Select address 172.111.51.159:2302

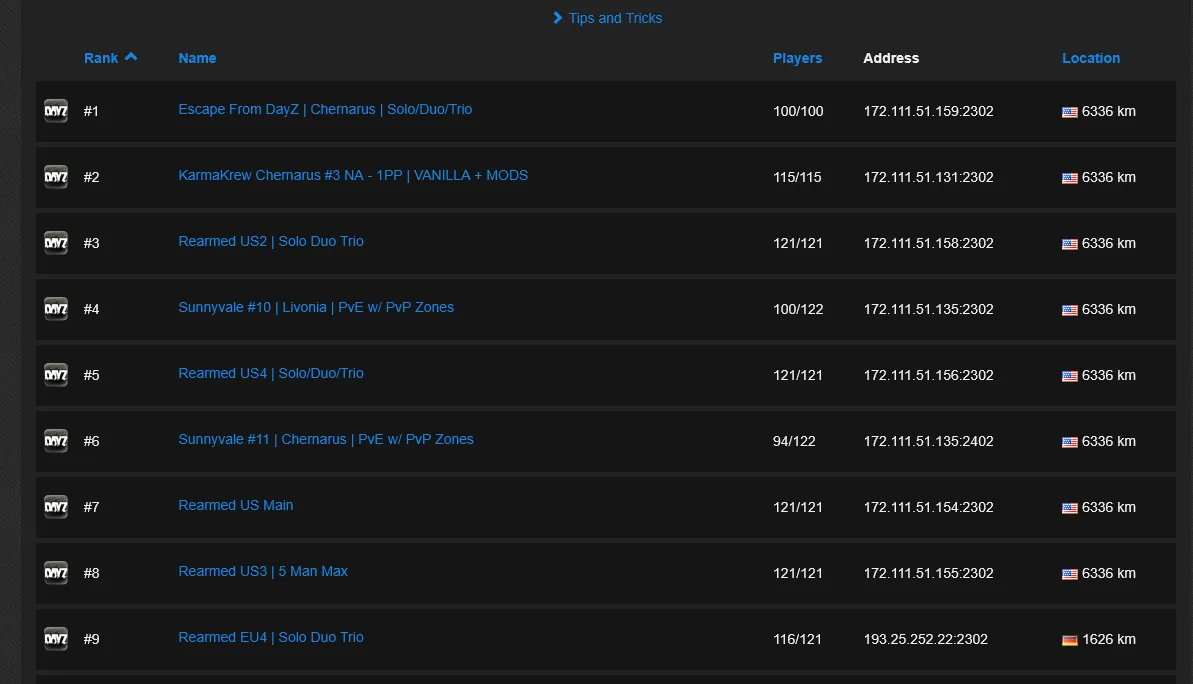[x=928, y=111]
